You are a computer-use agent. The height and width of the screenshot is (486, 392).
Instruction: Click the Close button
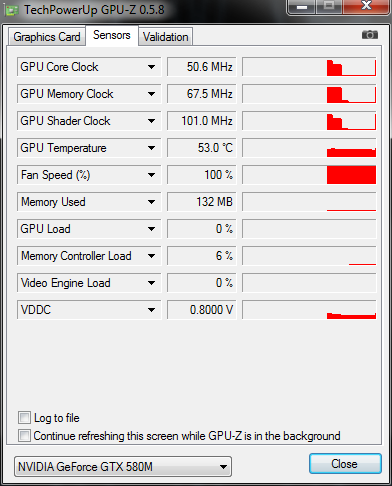(345, 464)
